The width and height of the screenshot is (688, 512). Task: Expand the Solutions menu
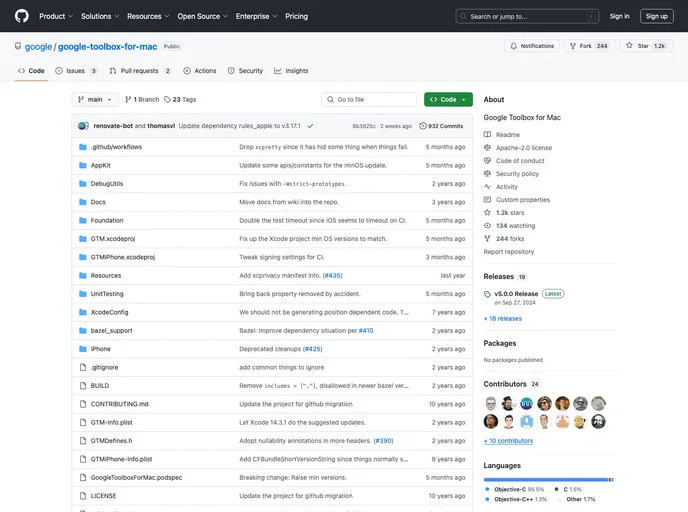pyautogui.click(x=100, y=16)
